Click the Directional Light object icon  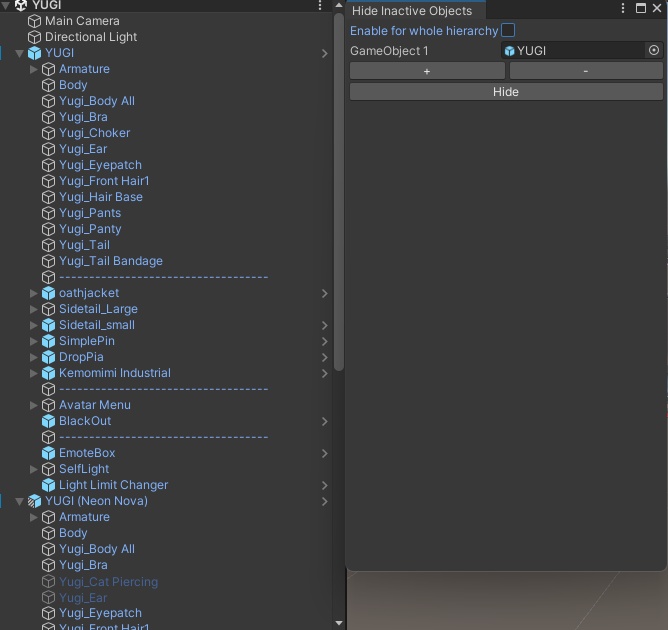(34, 37)
